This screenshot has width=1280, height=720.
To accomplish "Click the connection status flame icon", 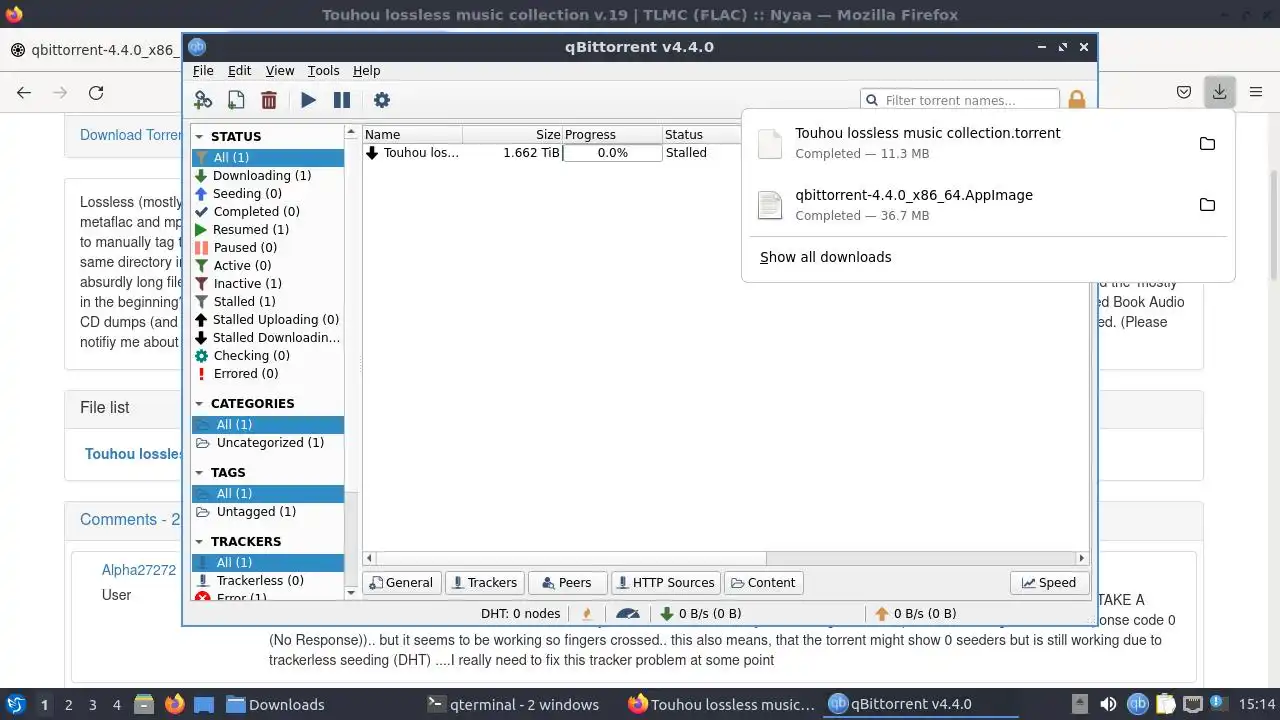I will 587,613.
